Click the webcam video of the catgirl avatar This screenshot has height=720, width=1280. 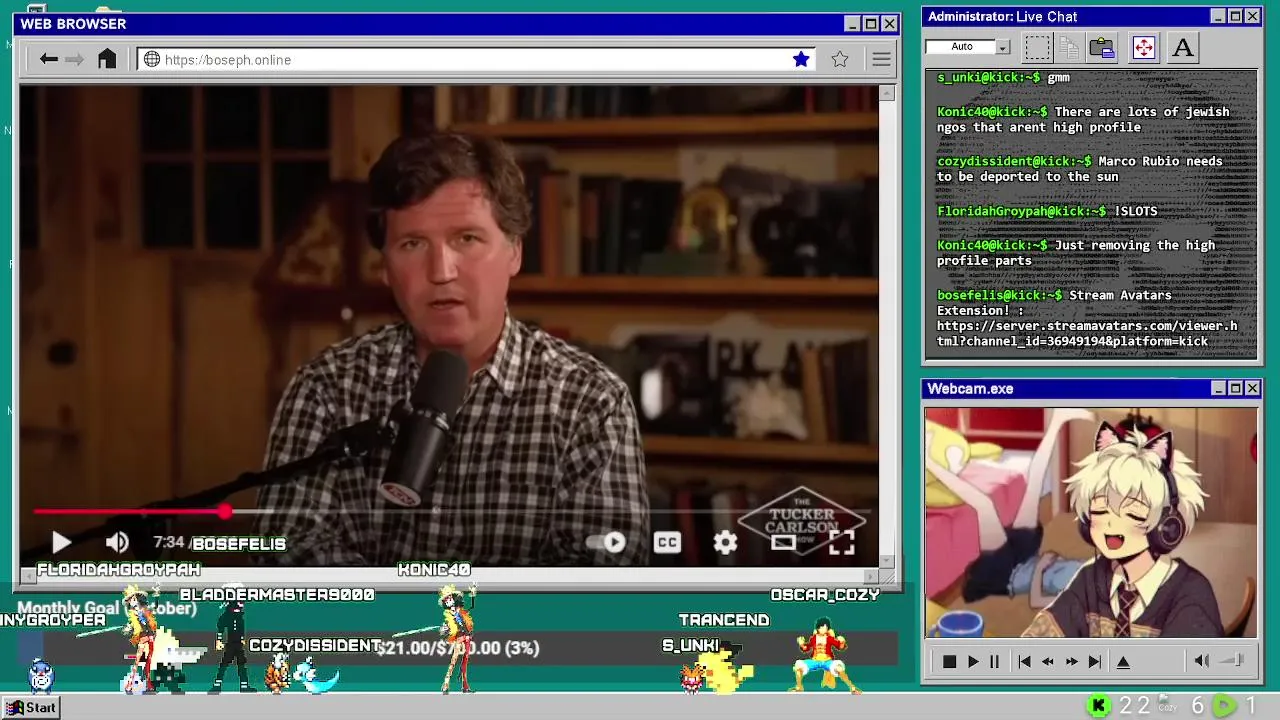(1091, 522)
